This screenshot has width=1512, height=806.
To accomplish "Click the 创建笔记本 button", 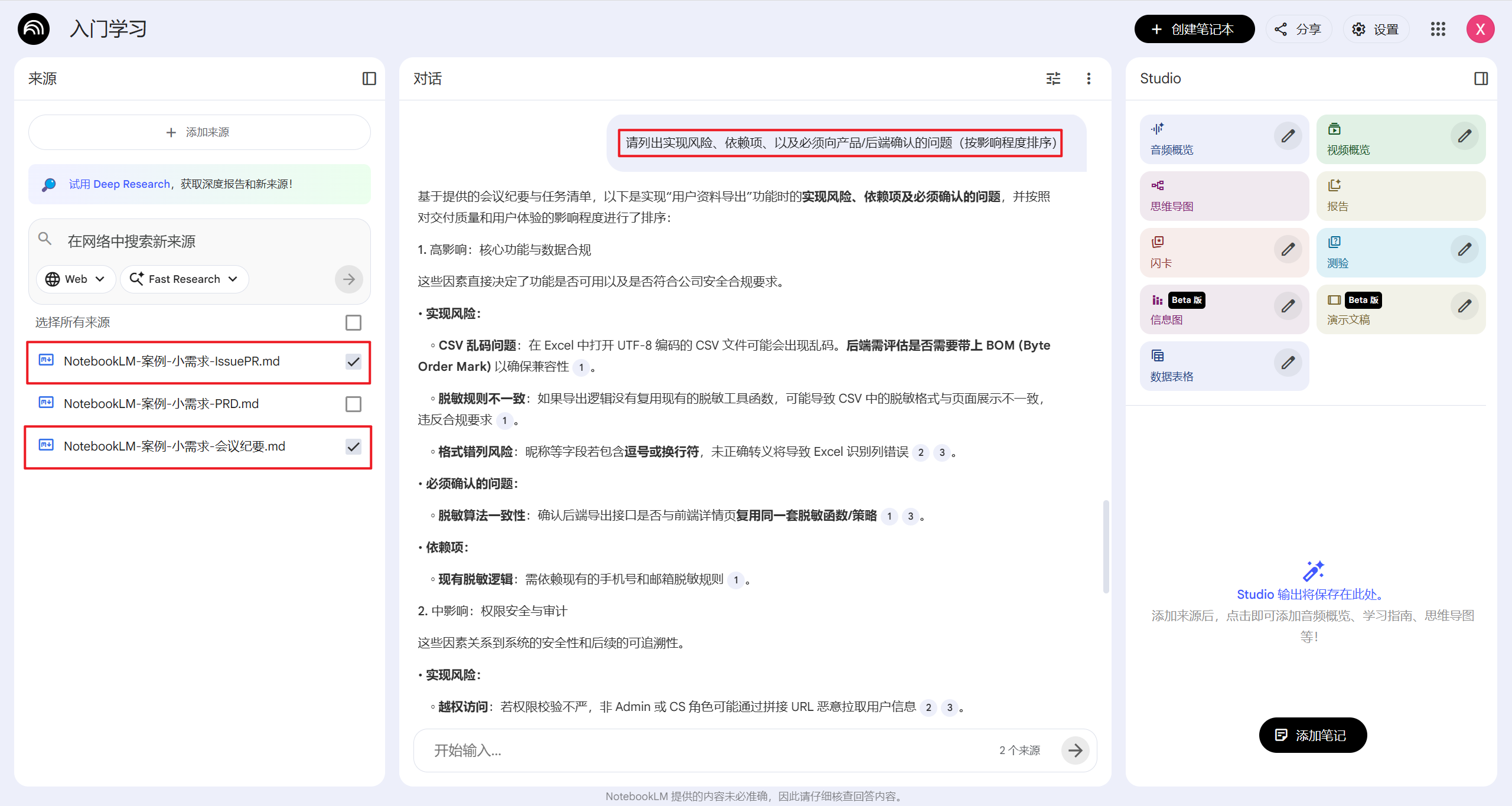I will pyautogui.click(x=1194, y=29).
